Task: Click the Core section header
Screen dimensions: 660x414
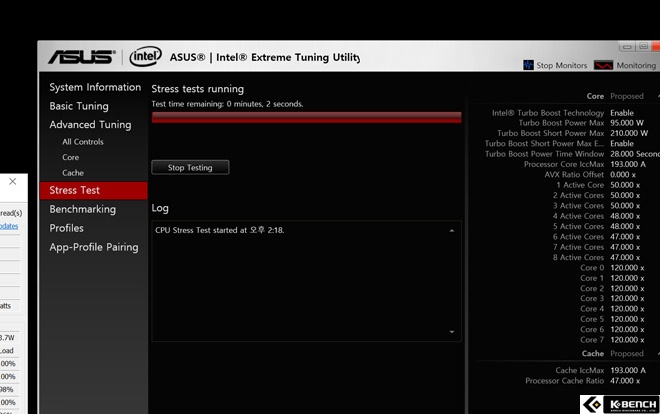Action: [x=595, y=96]
